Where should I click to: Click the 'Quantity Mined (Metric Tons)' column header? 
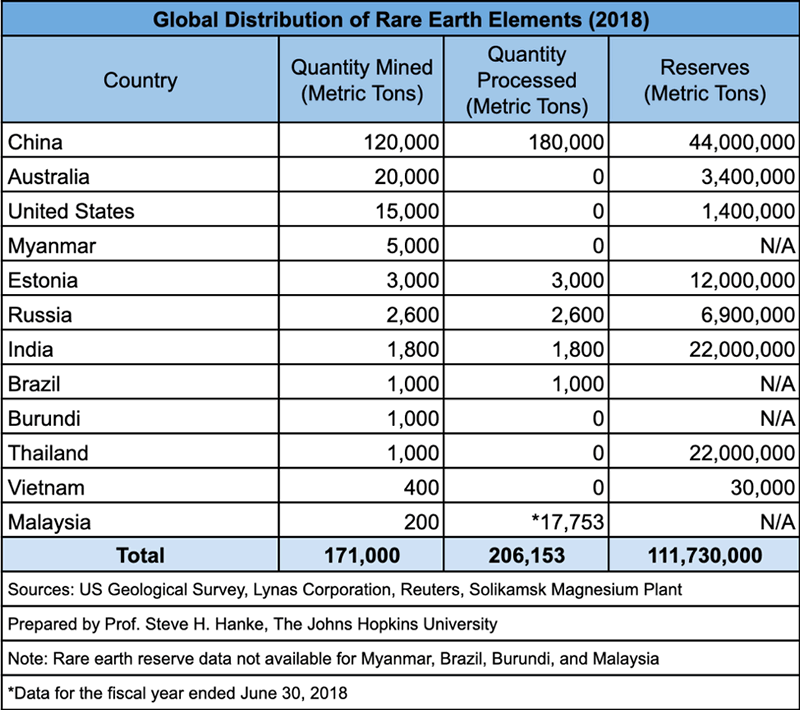pyautogui.click(x=362, y=80)
